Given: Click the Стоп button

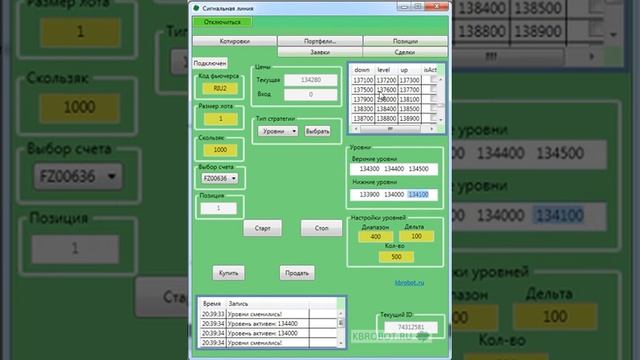Looking at the screenshot, I should (322, 228).
